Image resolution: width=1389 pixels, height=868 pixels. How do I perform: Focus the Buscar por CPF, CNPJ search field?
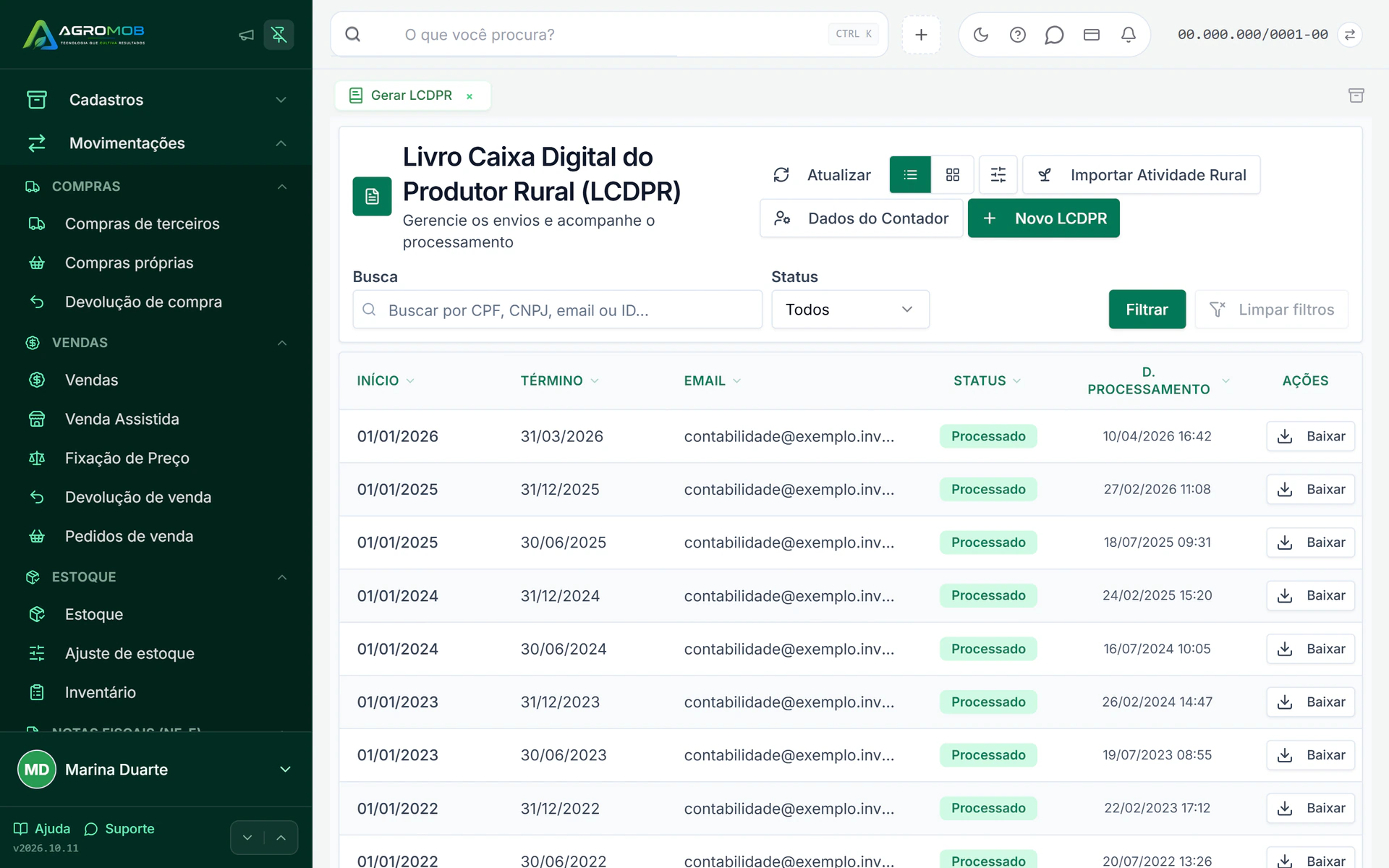[x=557, y=310]
